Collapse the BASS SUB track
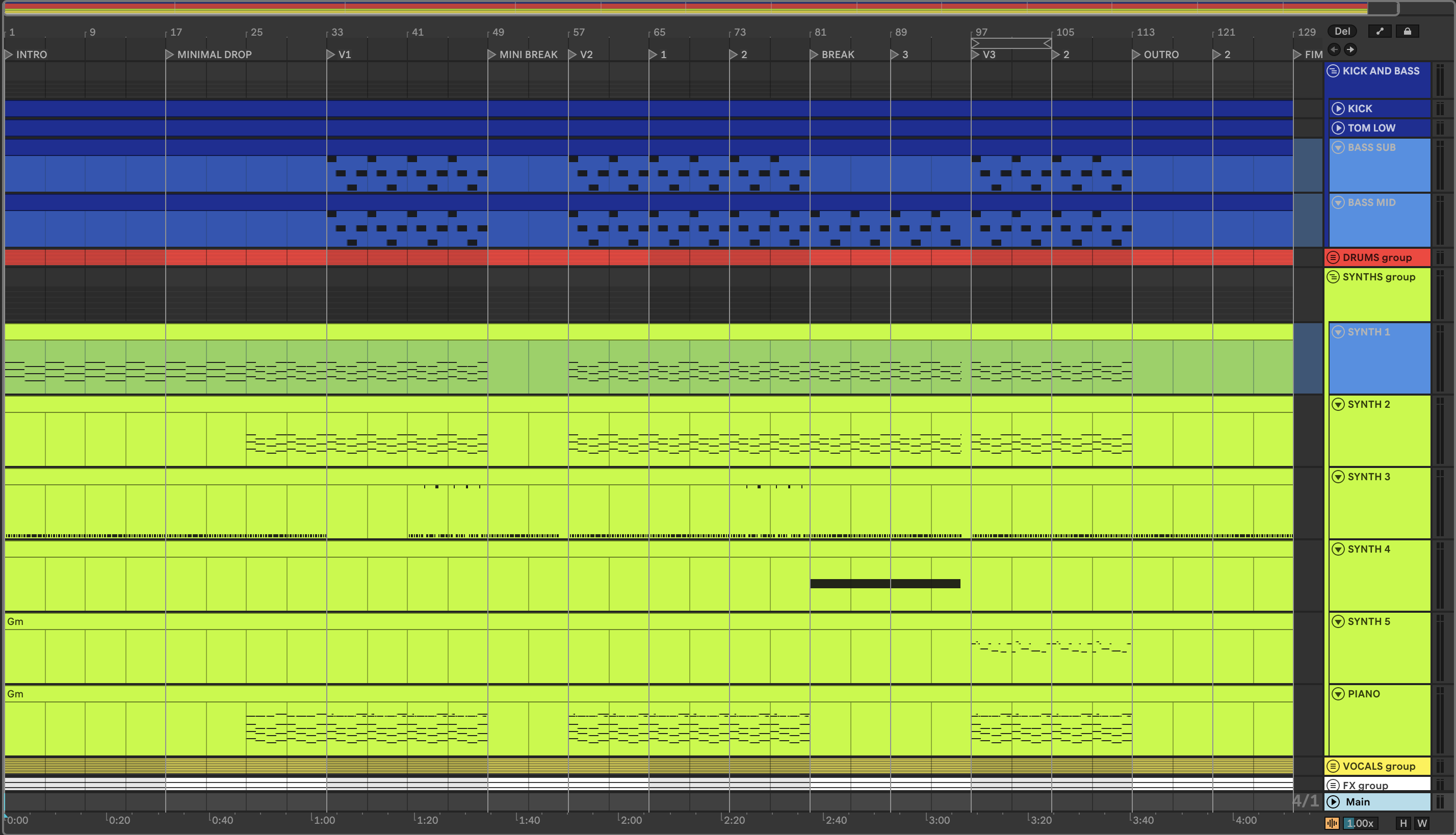 (1338, 147)
